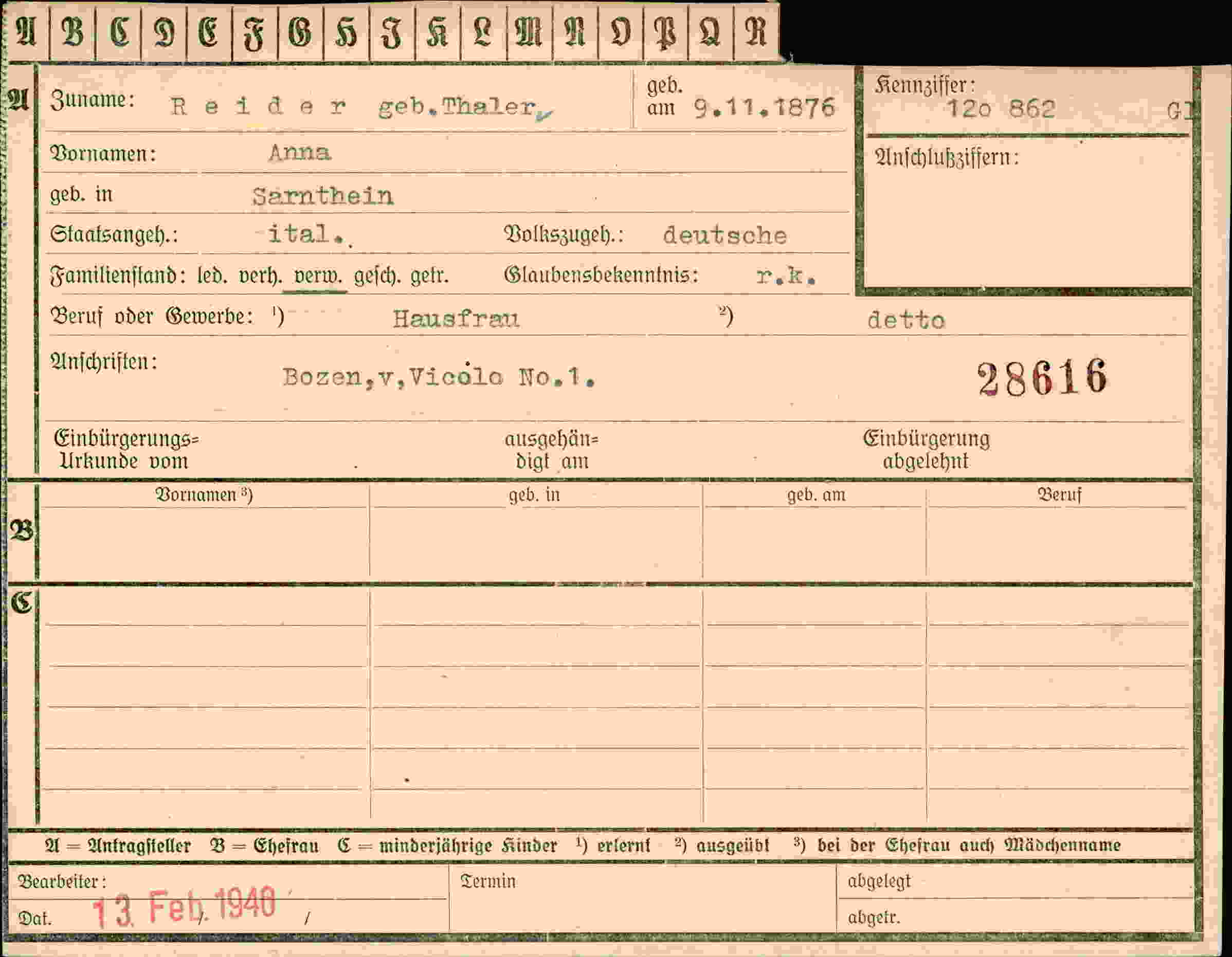The image size is (1232, 957).
Task: Click the legend text 'B = Ehefrau'
Action: [264, 845]
